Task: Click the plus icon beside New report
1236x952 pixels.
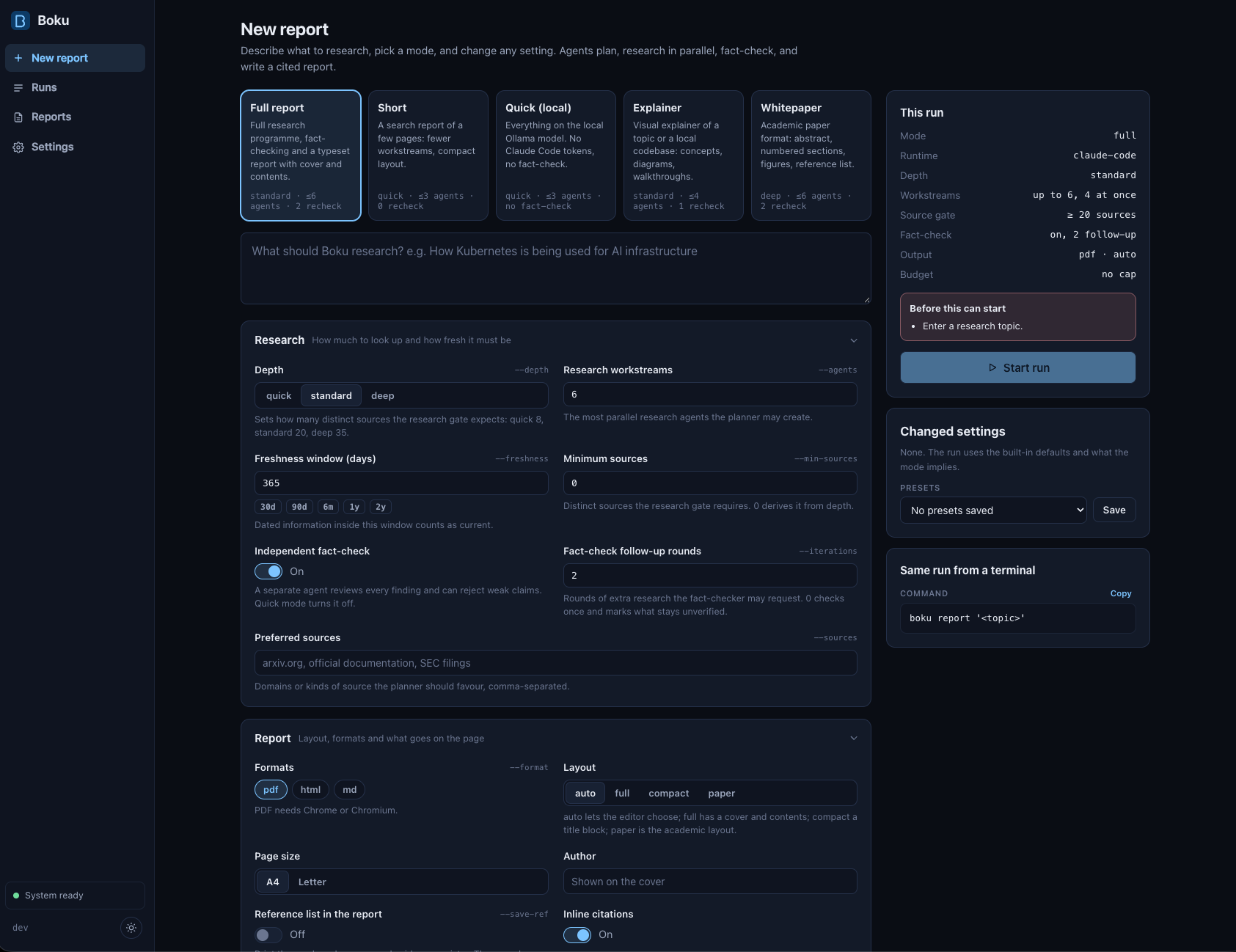Action: [18, 58]
